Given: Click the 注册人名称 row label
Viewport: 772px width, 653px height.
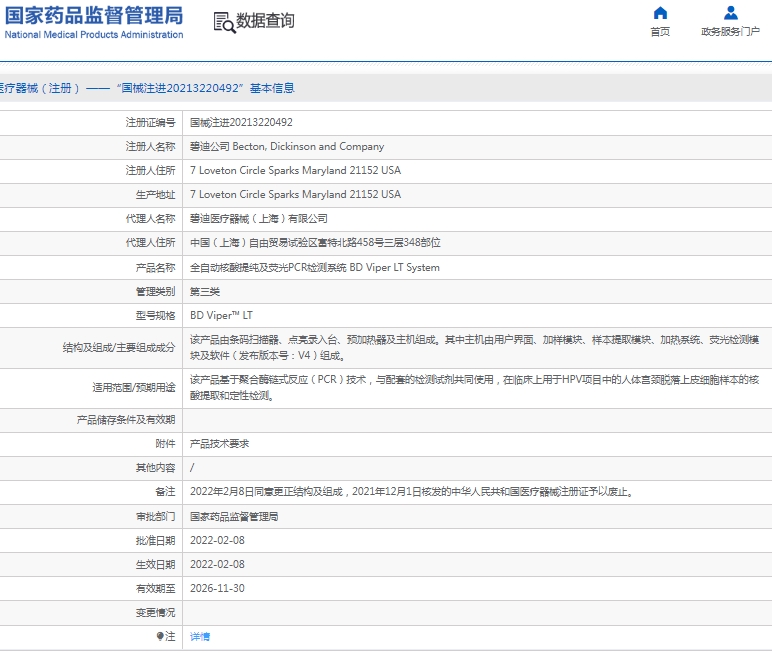Looking at the screenshot, I should [150, 146].
